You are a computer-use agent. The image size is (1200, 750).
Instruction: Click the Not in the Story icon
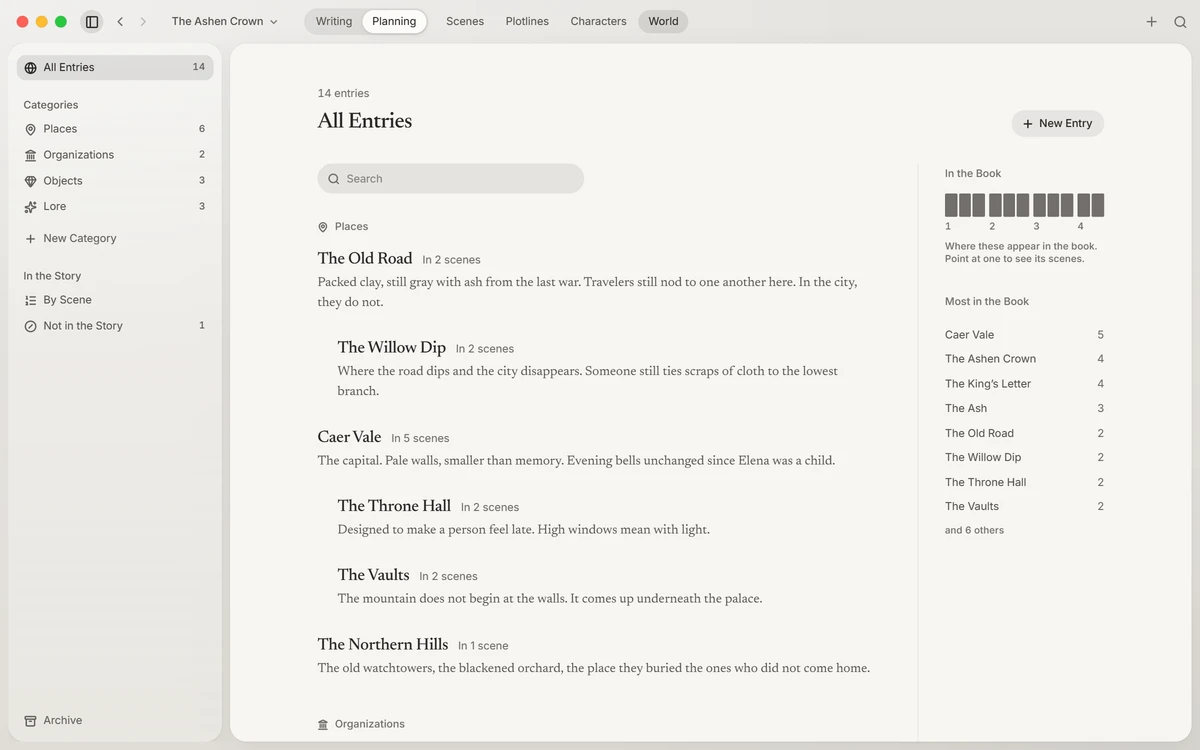tap(31, 326)
